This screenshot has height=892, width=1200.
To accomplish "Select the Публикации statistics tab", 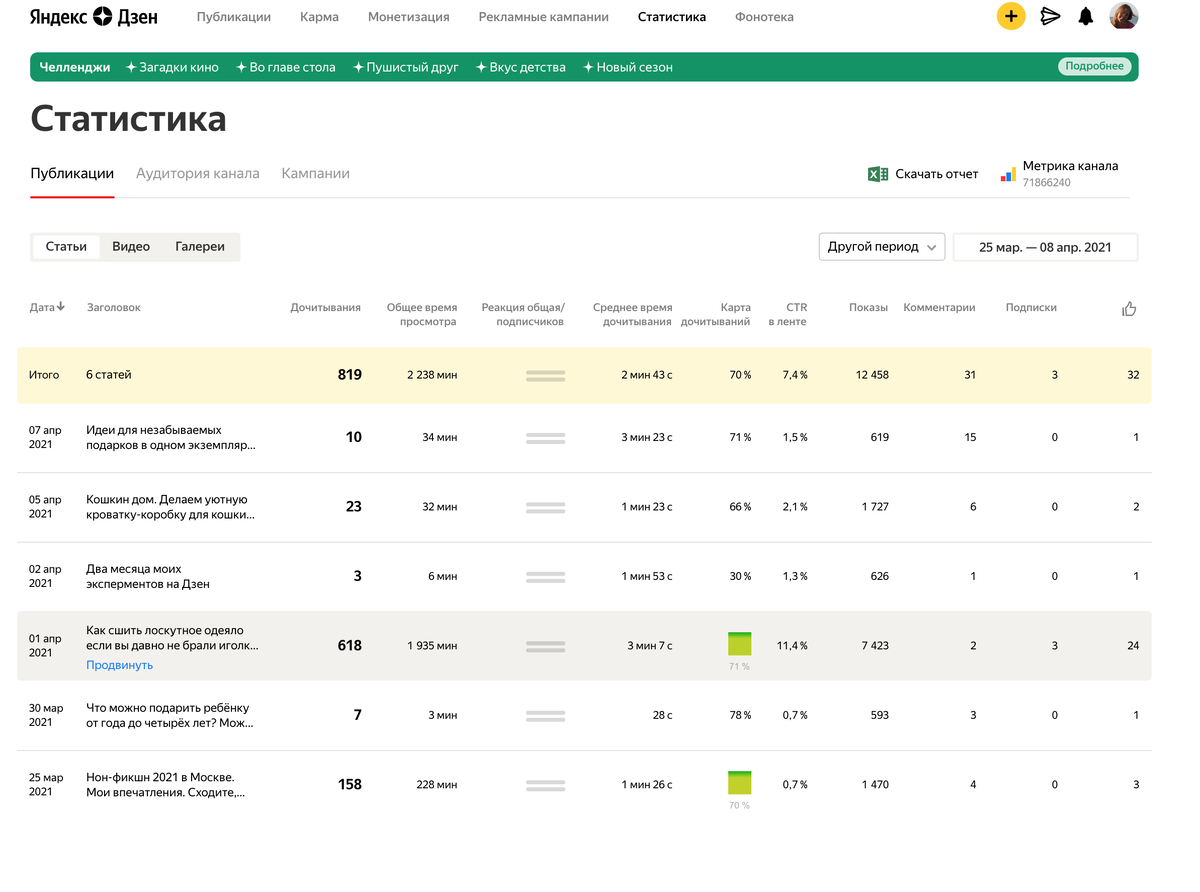I will tap(72, 173).
